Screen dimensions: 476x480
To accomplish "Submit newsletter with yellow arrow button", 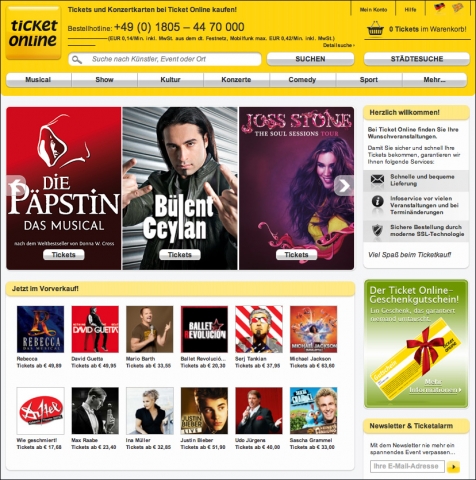I will click(453, 467).
